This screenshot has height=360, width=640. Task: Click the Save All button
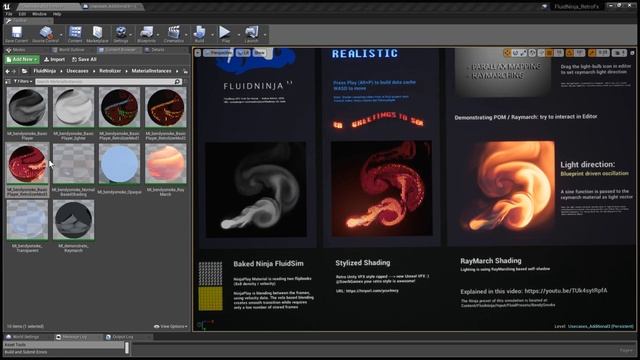point(84,60)
